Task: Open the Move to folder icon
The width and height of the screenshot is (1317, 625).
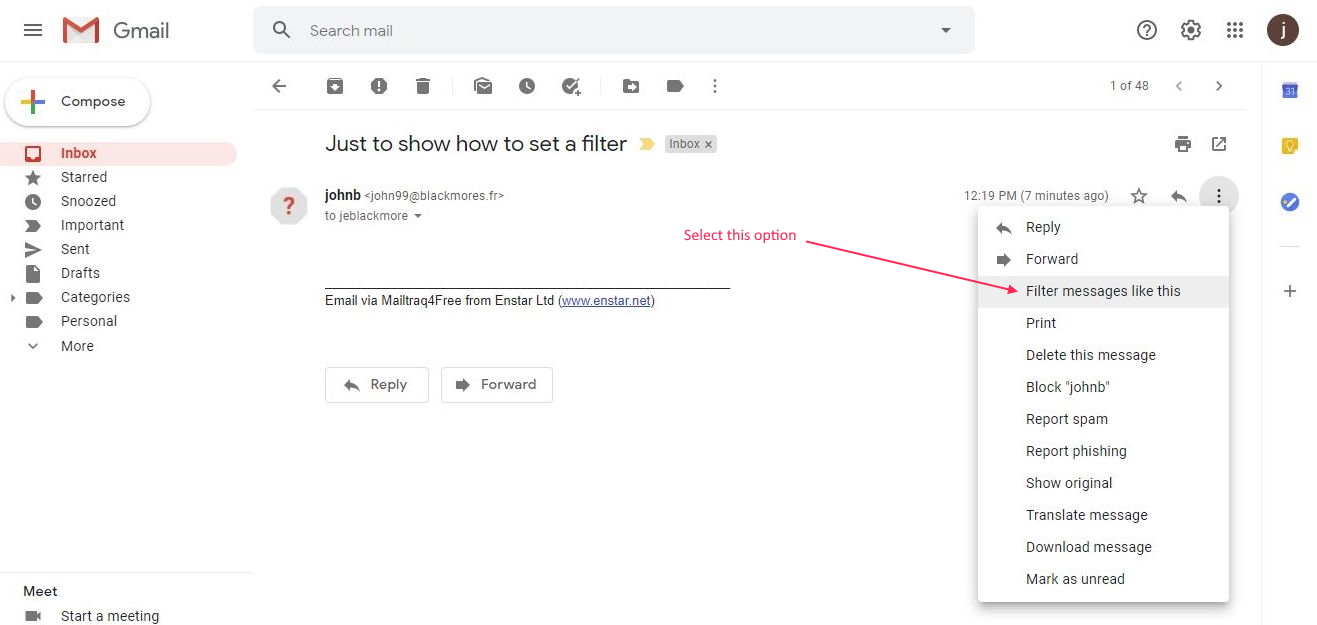Action: tap(631, 86)
